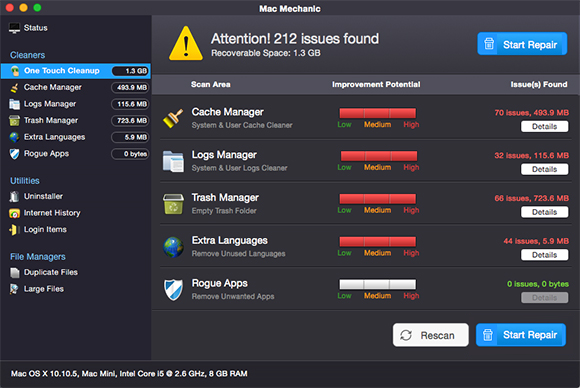
Task: Select One Touch Cleanup in sidebar
Action: [x=75, y=71]
